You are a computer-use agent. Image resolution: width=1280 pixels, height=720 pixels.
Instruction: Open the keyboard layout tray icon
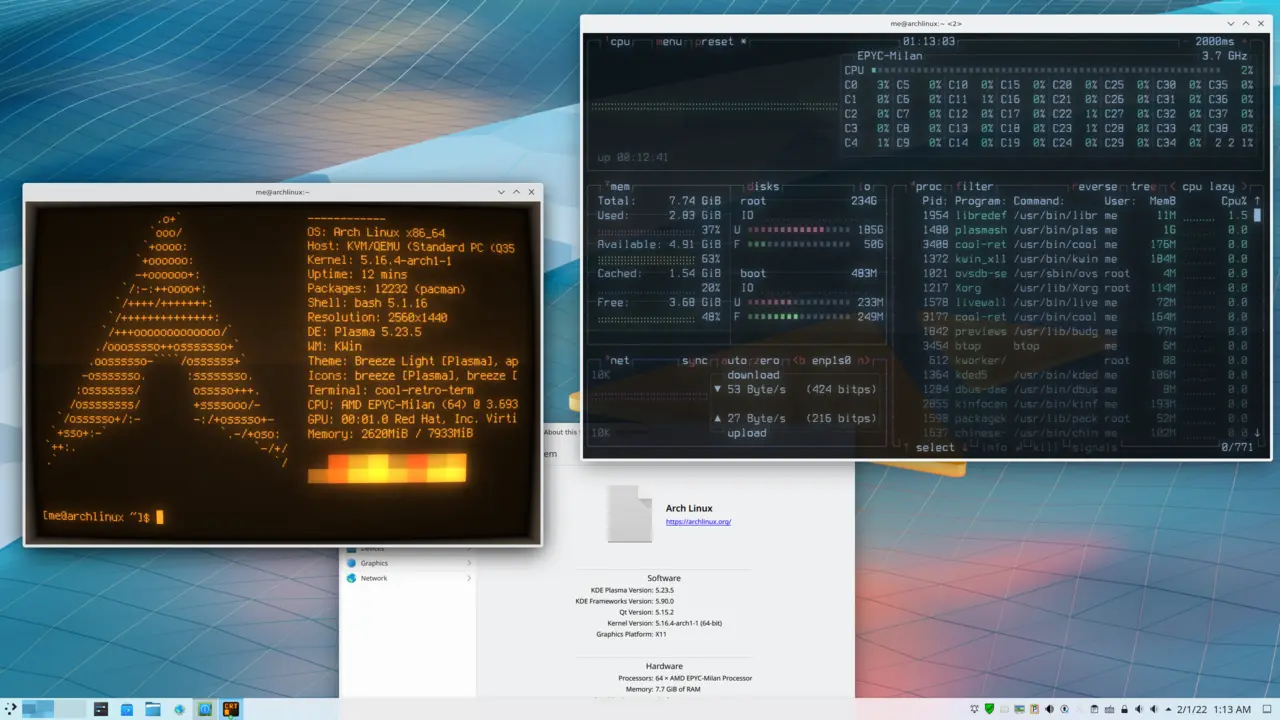(1109, 709)
